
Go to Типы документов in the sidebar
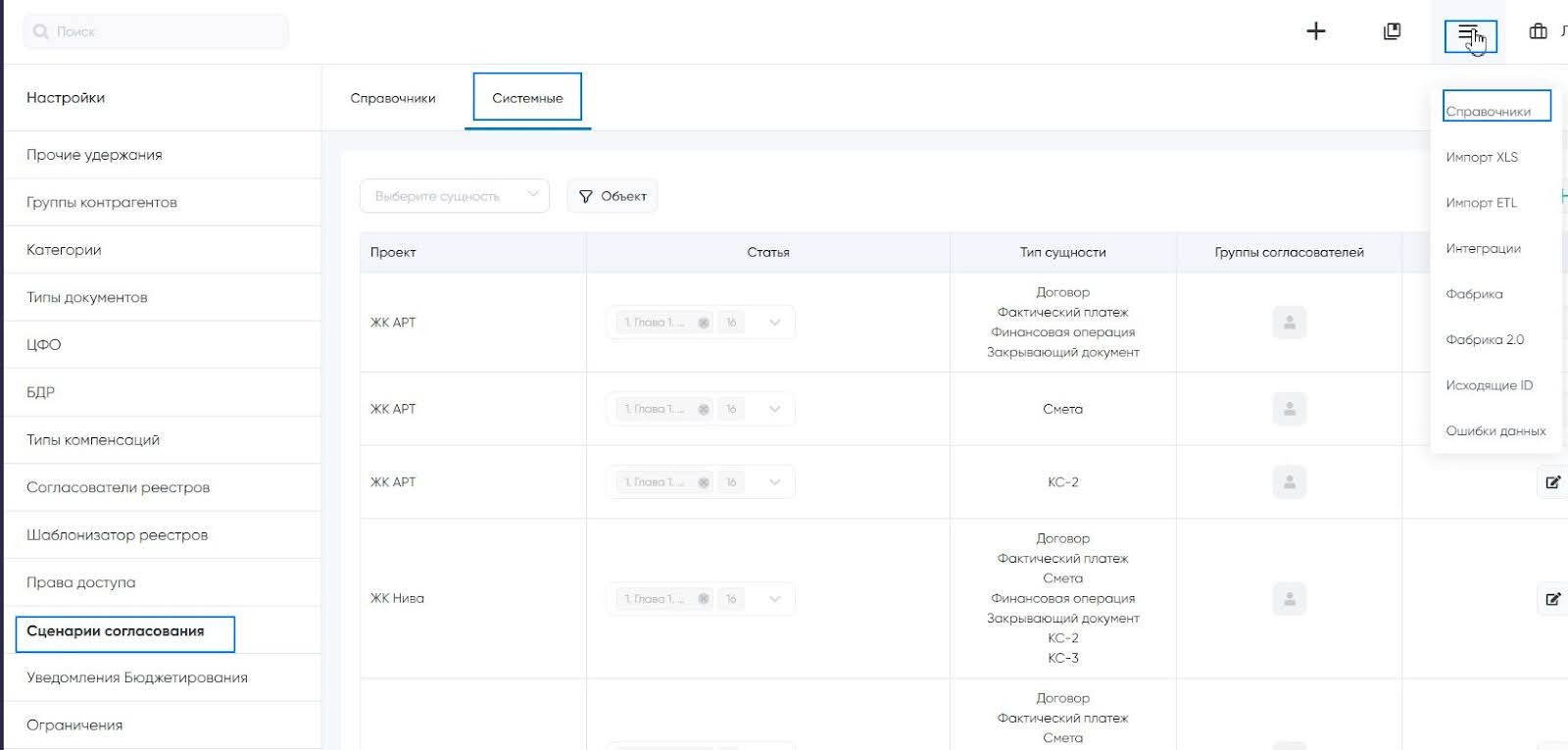[x=87, y=297]
